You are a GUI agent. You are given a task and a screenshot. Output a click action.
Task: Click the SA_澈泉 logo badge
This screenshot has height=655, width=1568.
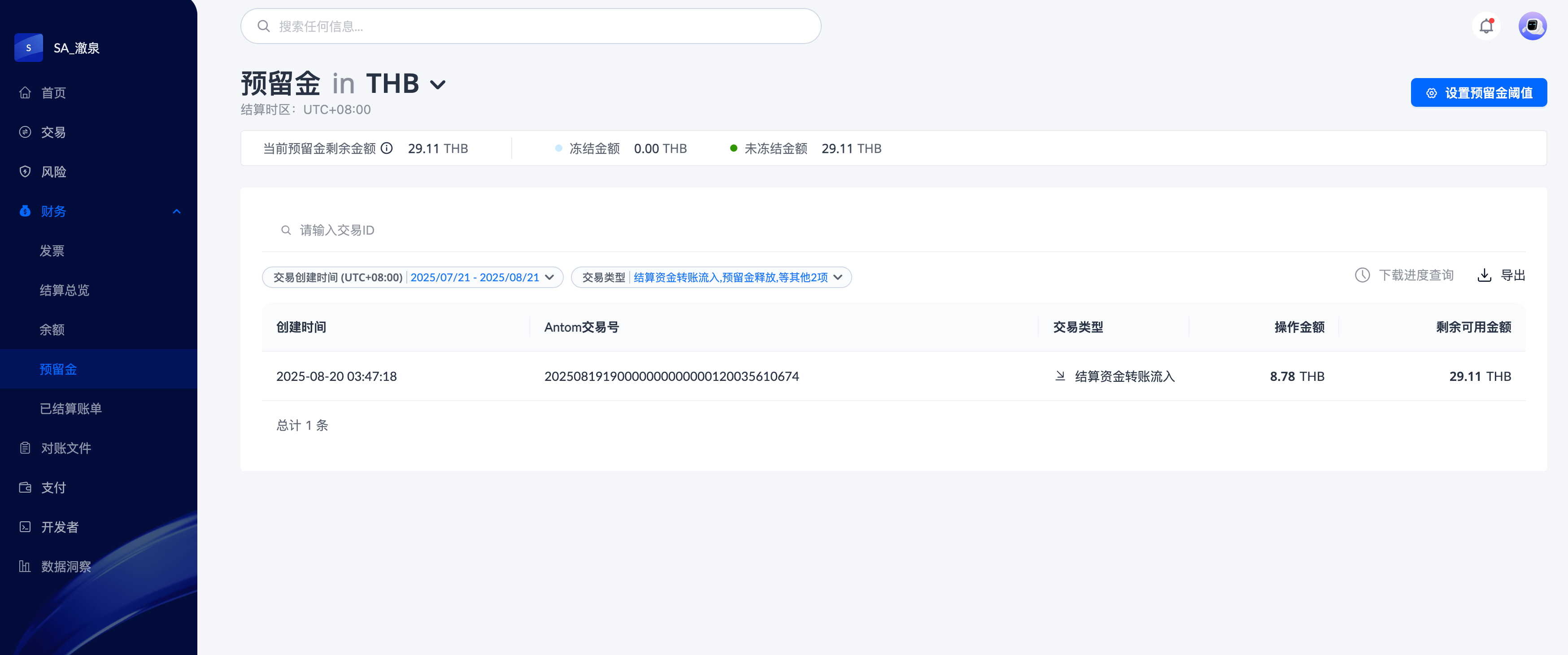tap(29, 48)
